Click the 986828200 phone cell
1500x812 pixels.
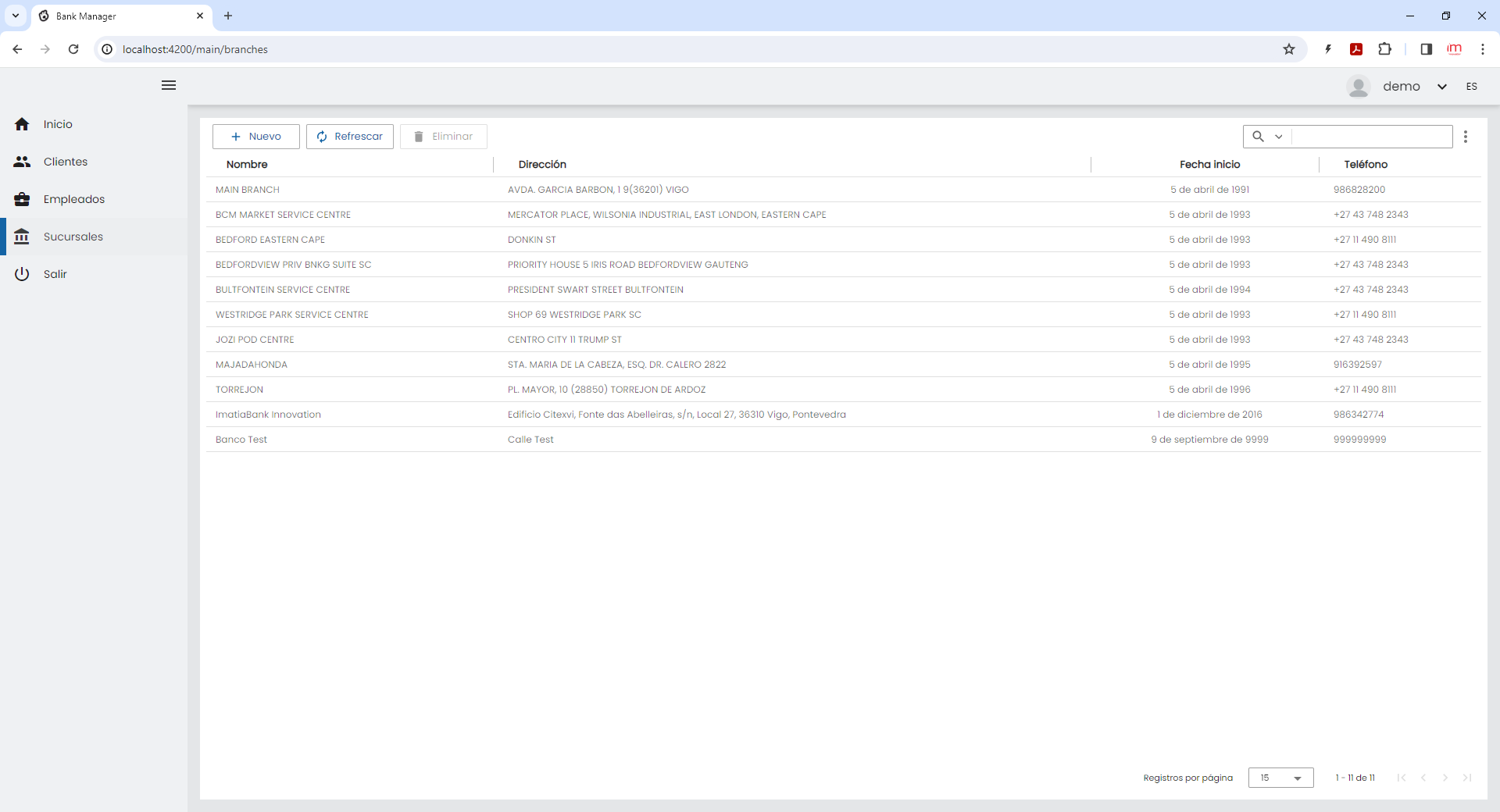[x=1359, y=190]
